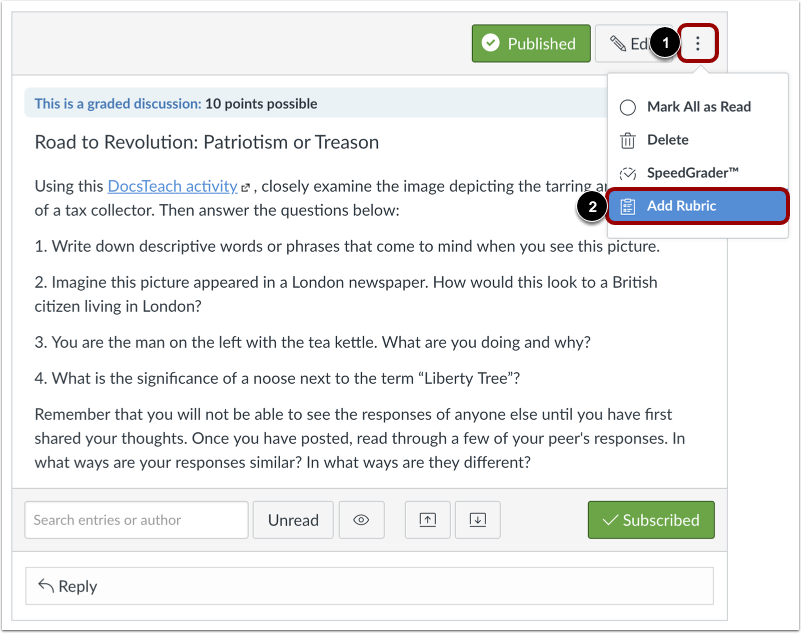This screenshot has height=633, width=801.
Task: Collapse replies with the up-arrow icon
Action: pyautogui.click(x=428, y=520)
